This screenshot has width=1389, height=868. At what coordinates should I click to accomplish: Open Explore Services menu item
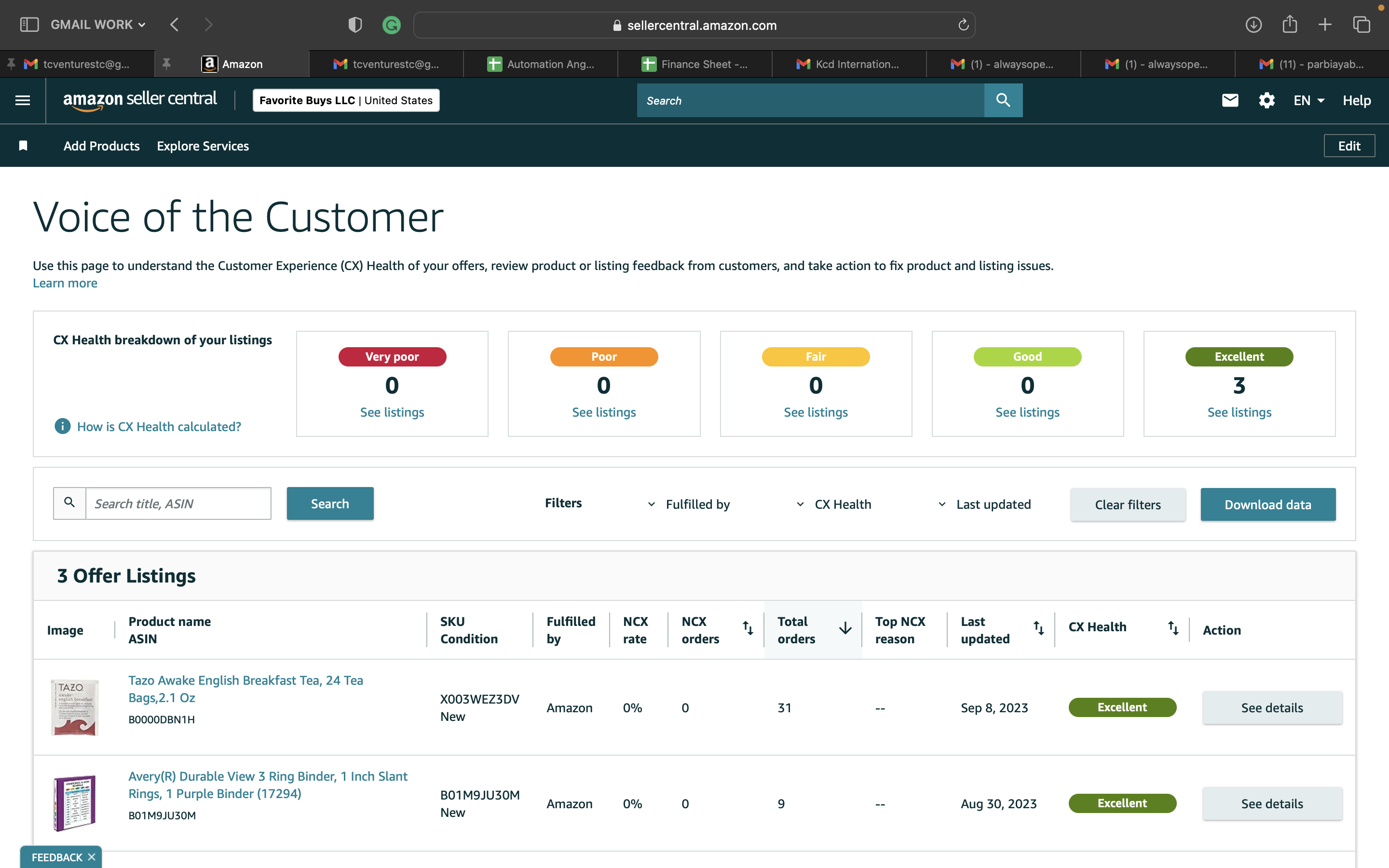pos(203,146)
